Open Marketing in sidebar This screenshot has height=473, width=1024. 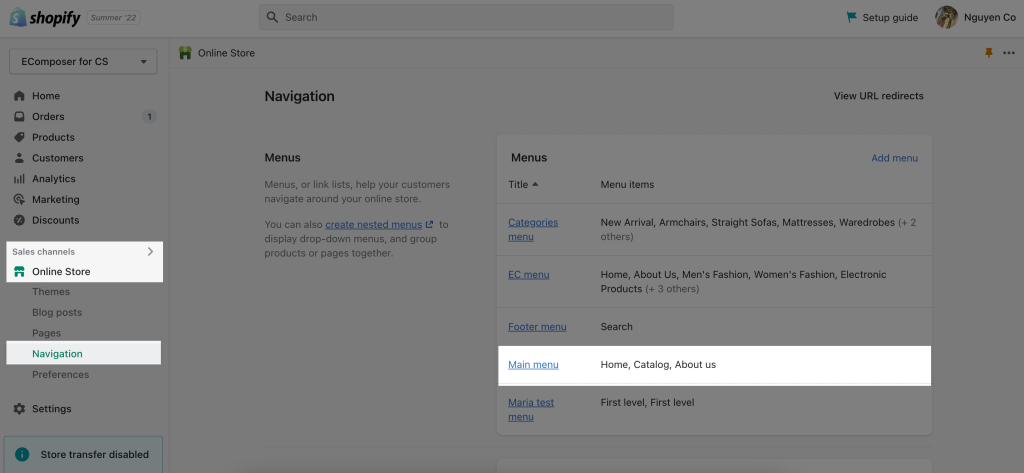[x=56, y=200]
